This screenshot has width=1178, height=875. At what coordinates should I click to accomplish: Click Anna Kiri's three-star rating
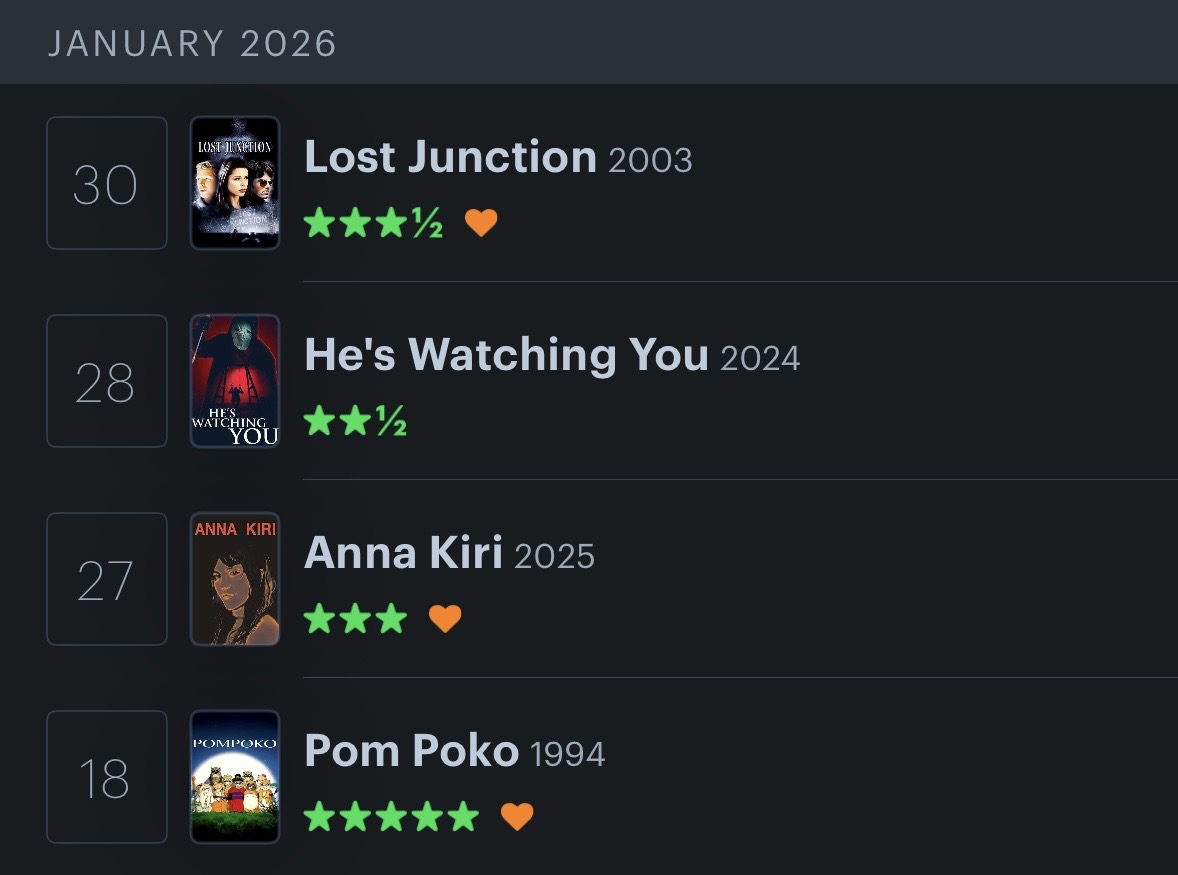355,619
